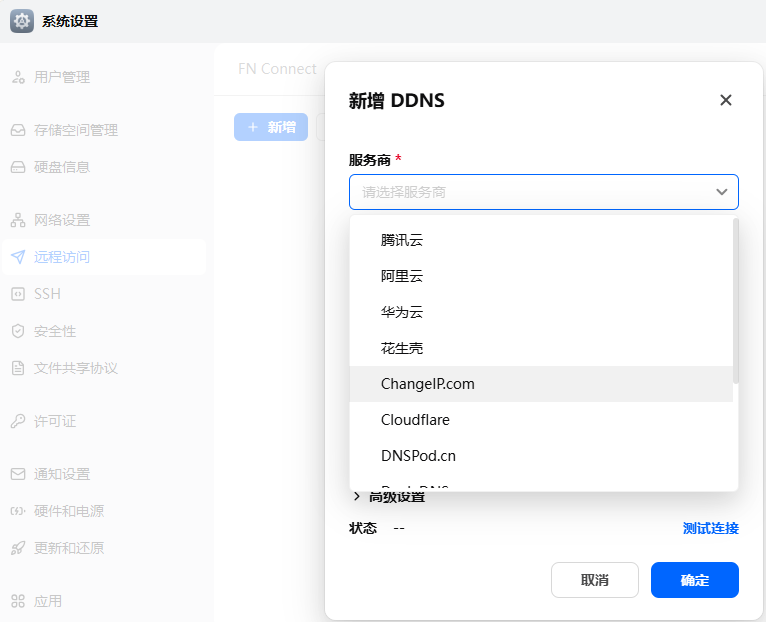Click the 服务商 provider dropdown field
Screen dimensions: 766x622
pos(544,192)
